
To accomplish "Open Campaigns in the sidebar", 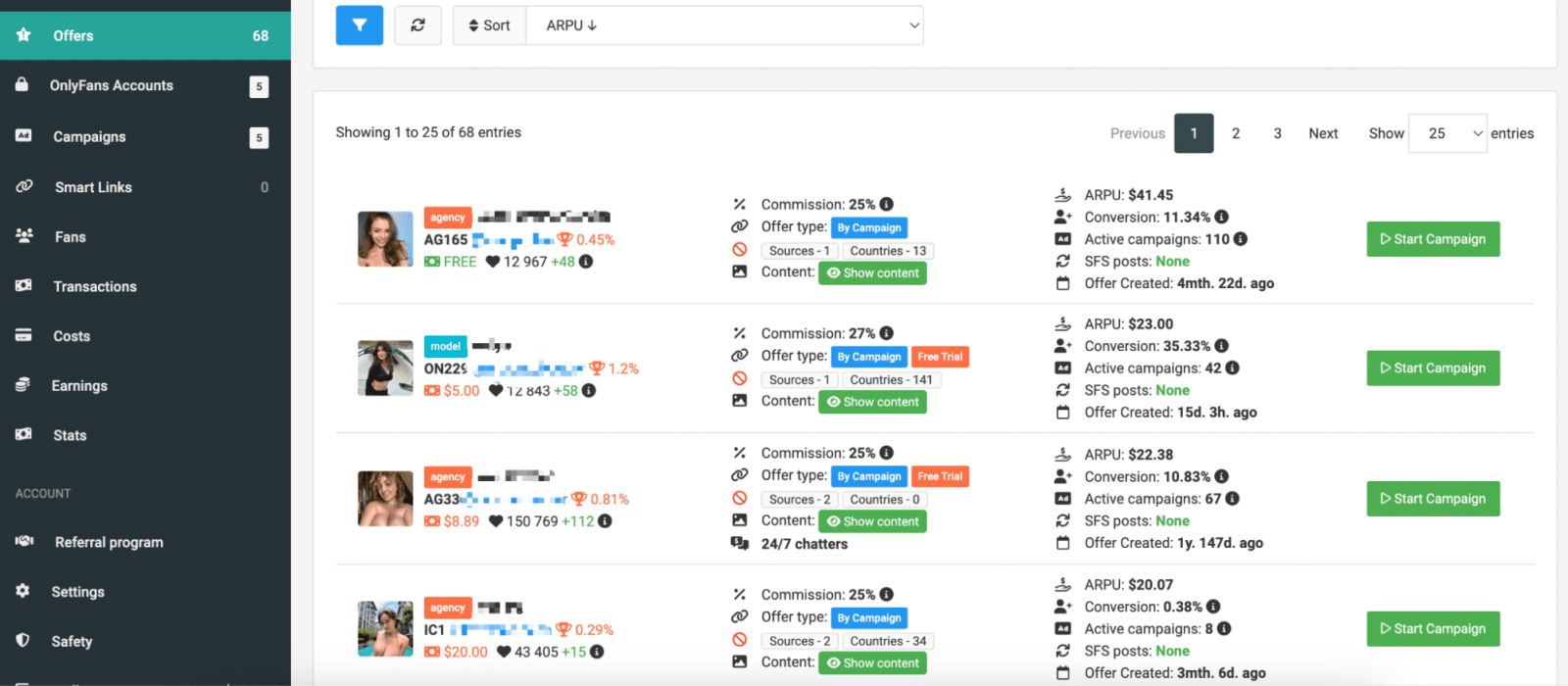I will tap(89, 137).
